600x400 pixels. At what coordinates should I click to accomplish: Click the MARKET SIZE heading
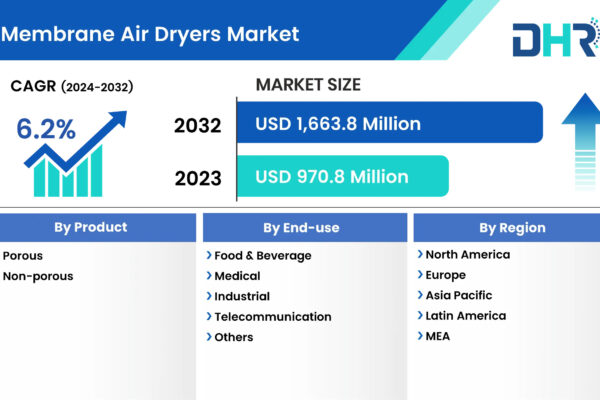[308, 85]
